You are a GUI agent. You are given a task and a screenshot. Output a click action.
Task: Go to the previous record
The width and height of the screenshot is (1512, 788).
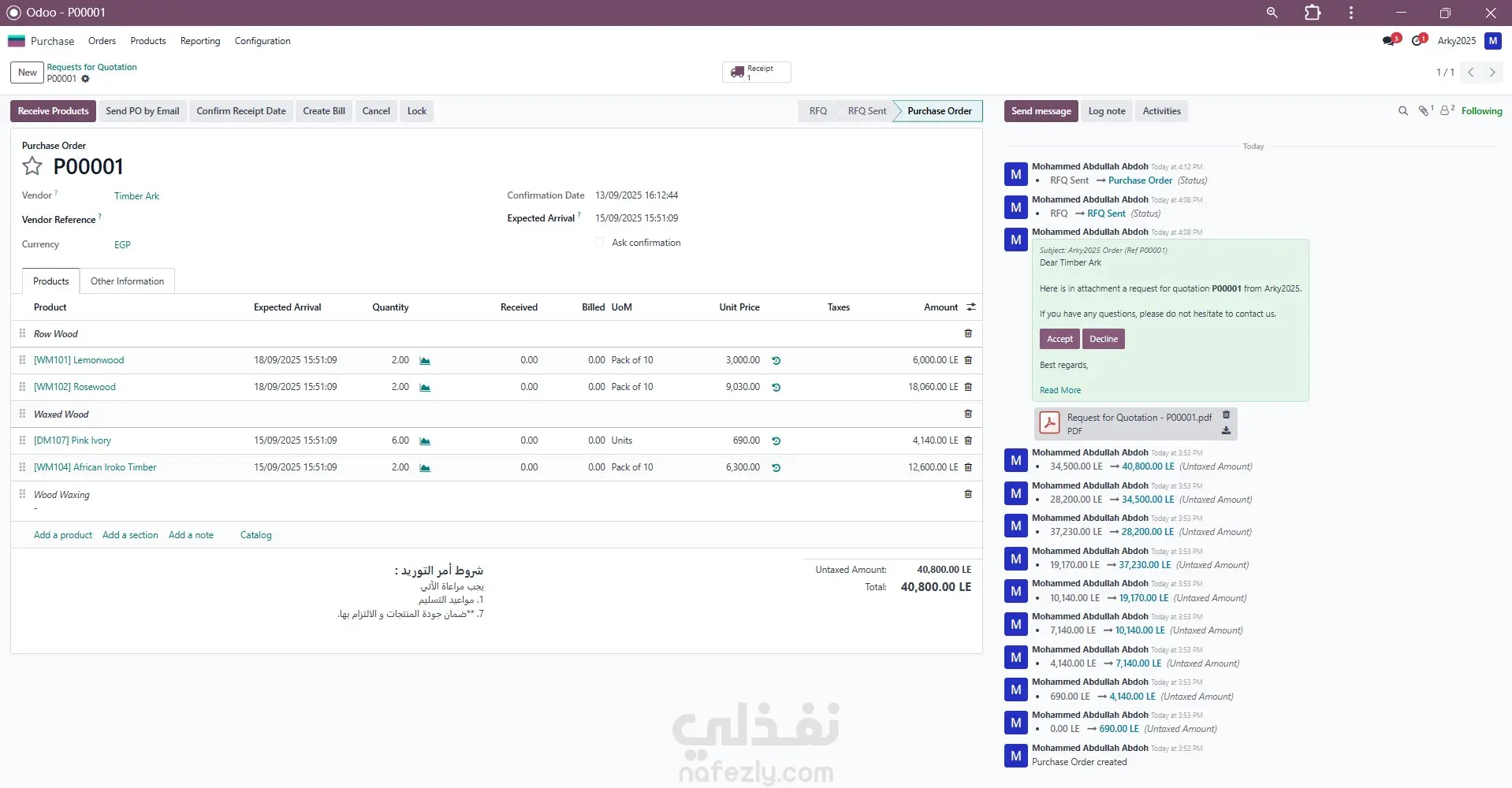tap(1470, 72)
